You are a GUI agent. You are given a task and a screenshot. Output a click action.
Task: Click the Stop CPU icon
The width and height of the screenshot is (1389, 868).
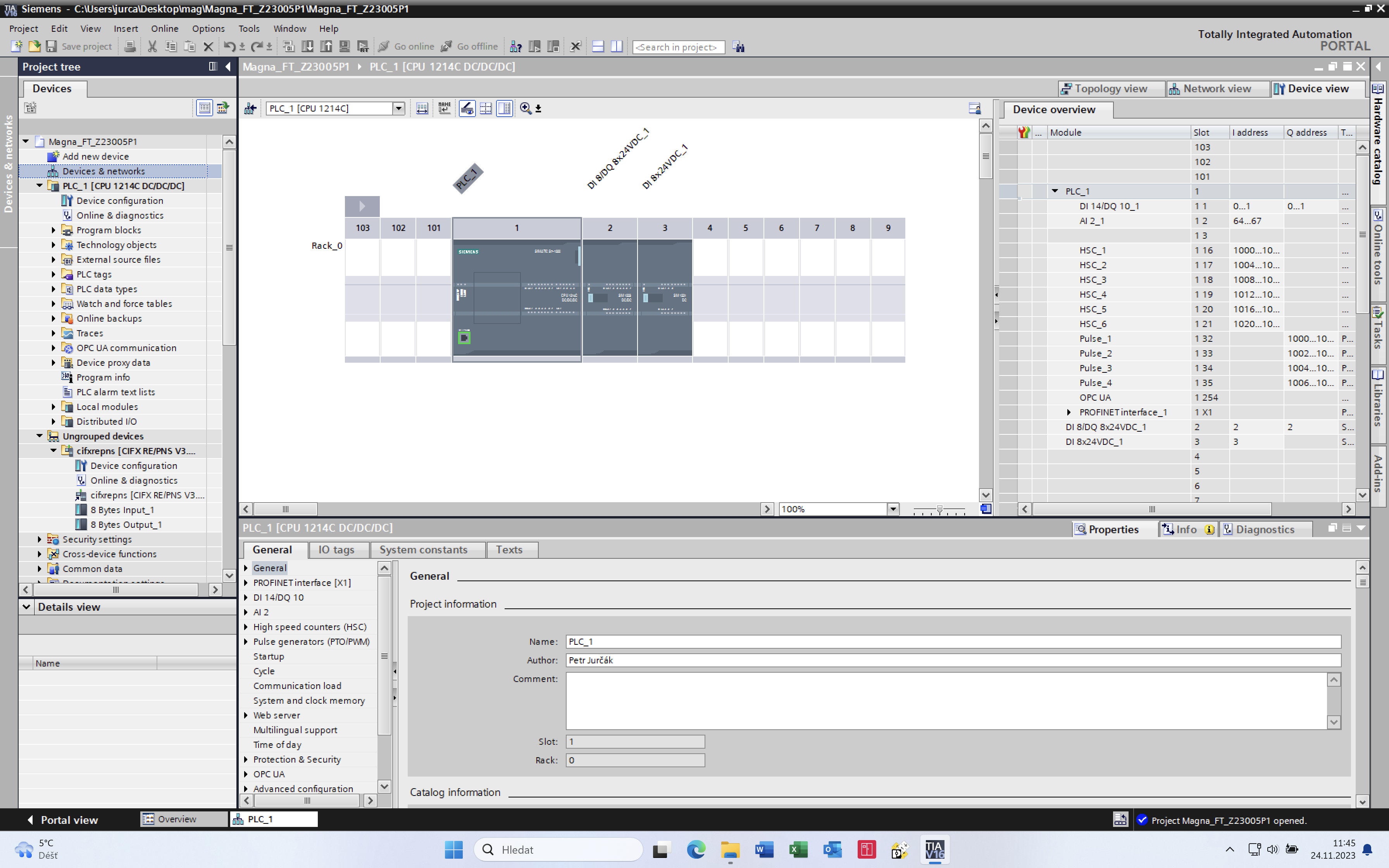(553, 46)
